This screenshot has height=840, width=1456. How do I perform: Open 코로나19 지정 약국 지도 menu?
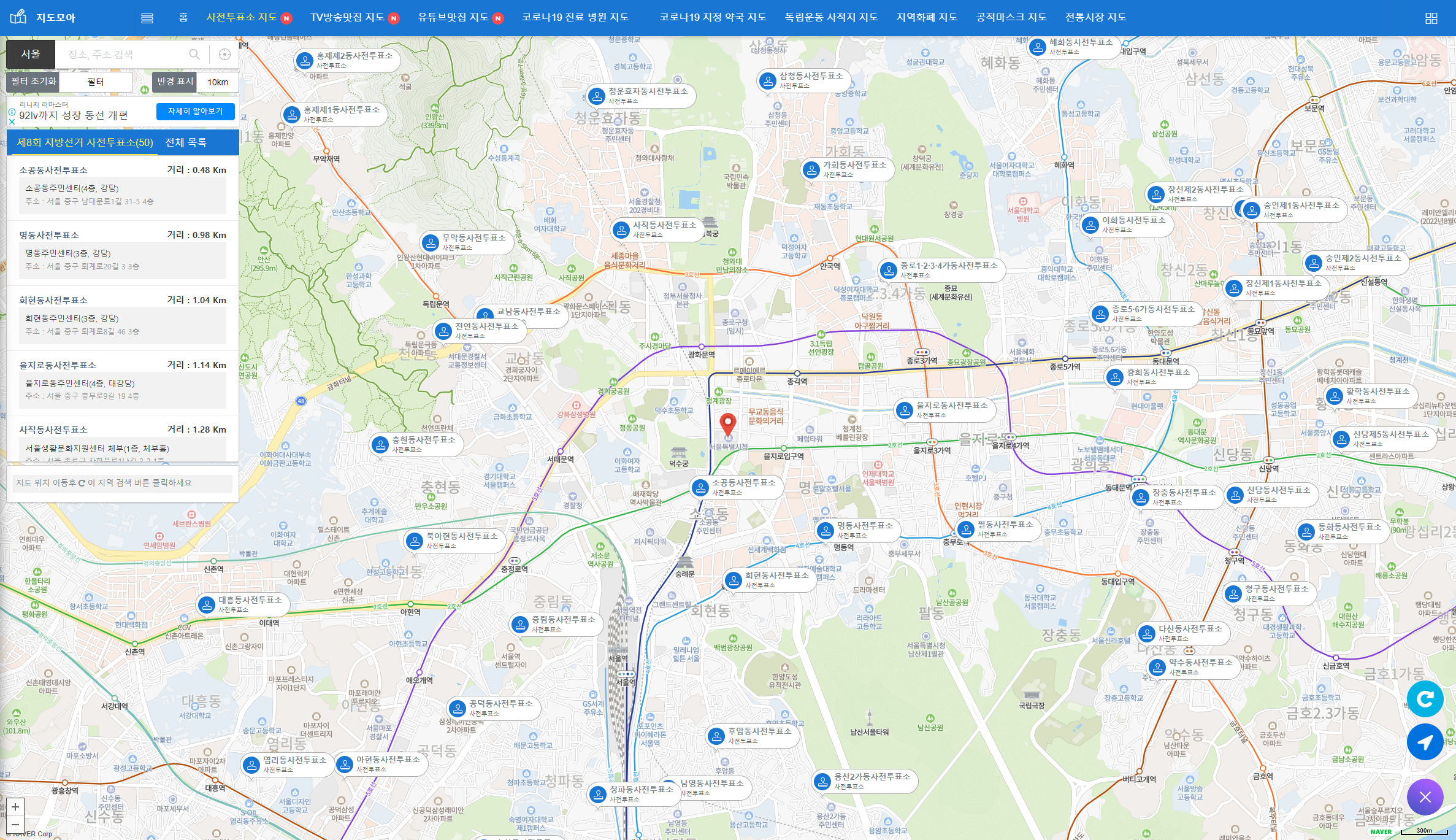click(713, 17)
